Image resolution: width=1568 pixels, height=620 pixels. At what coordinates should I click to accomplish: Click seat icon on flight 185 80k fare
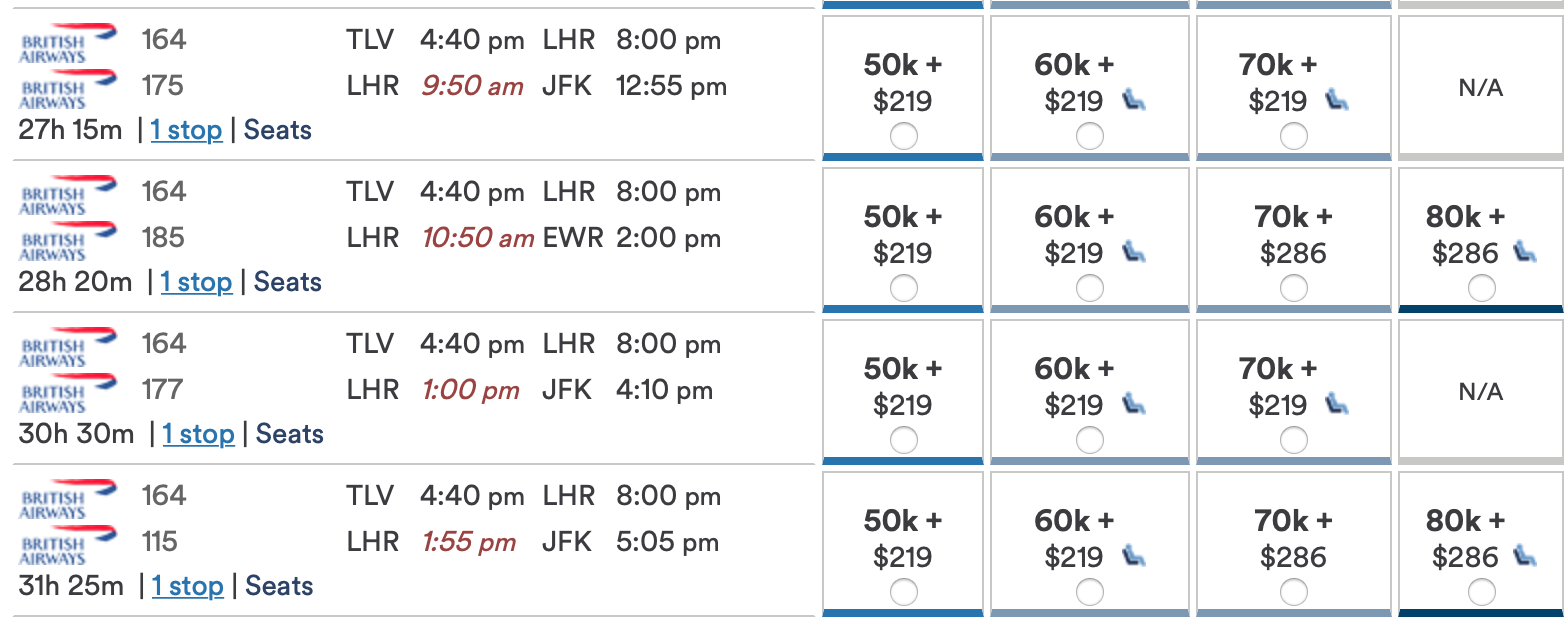(x=1525, y=252)
